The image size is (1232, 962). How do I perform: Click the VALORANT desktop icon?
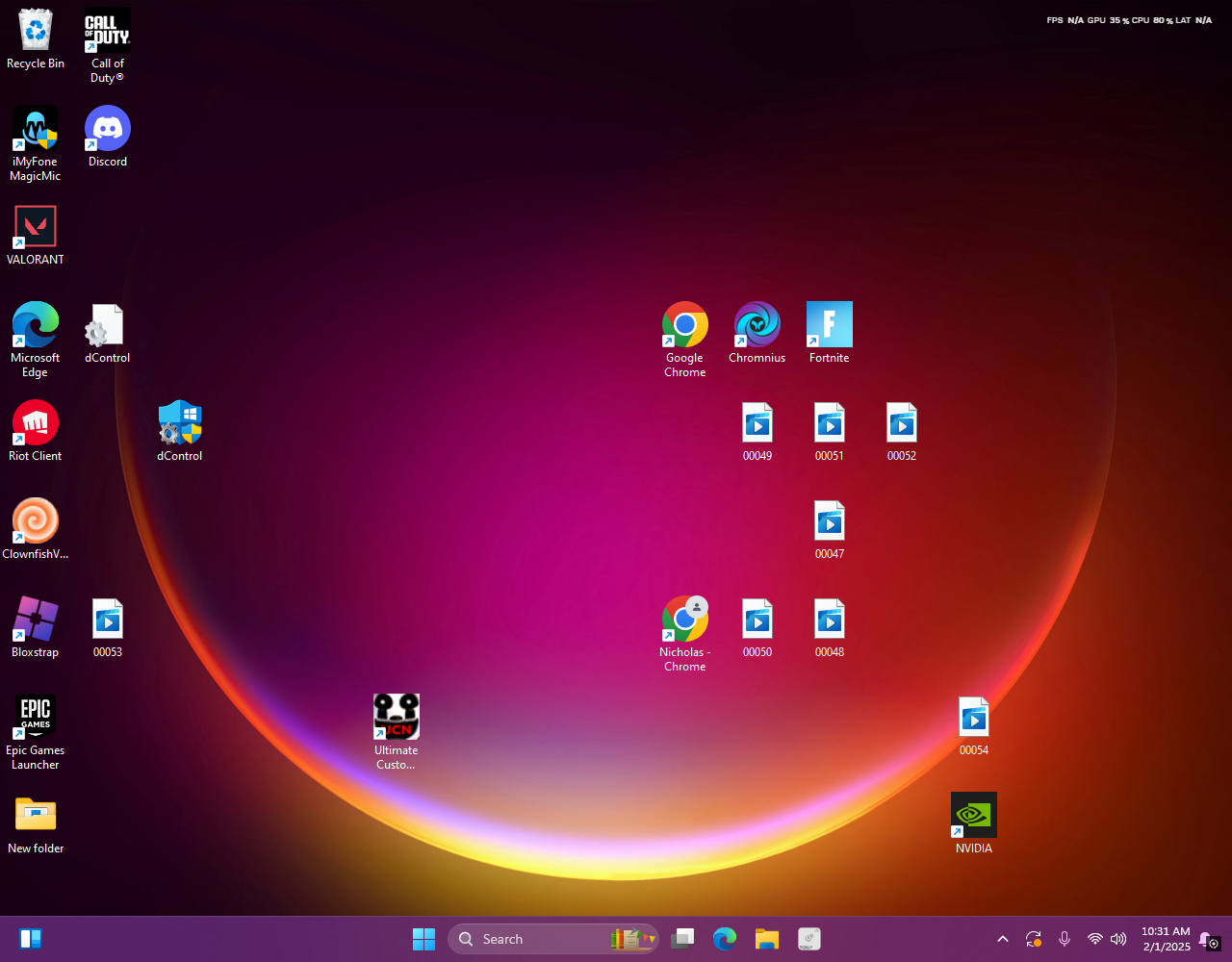(x=36, y=228)
